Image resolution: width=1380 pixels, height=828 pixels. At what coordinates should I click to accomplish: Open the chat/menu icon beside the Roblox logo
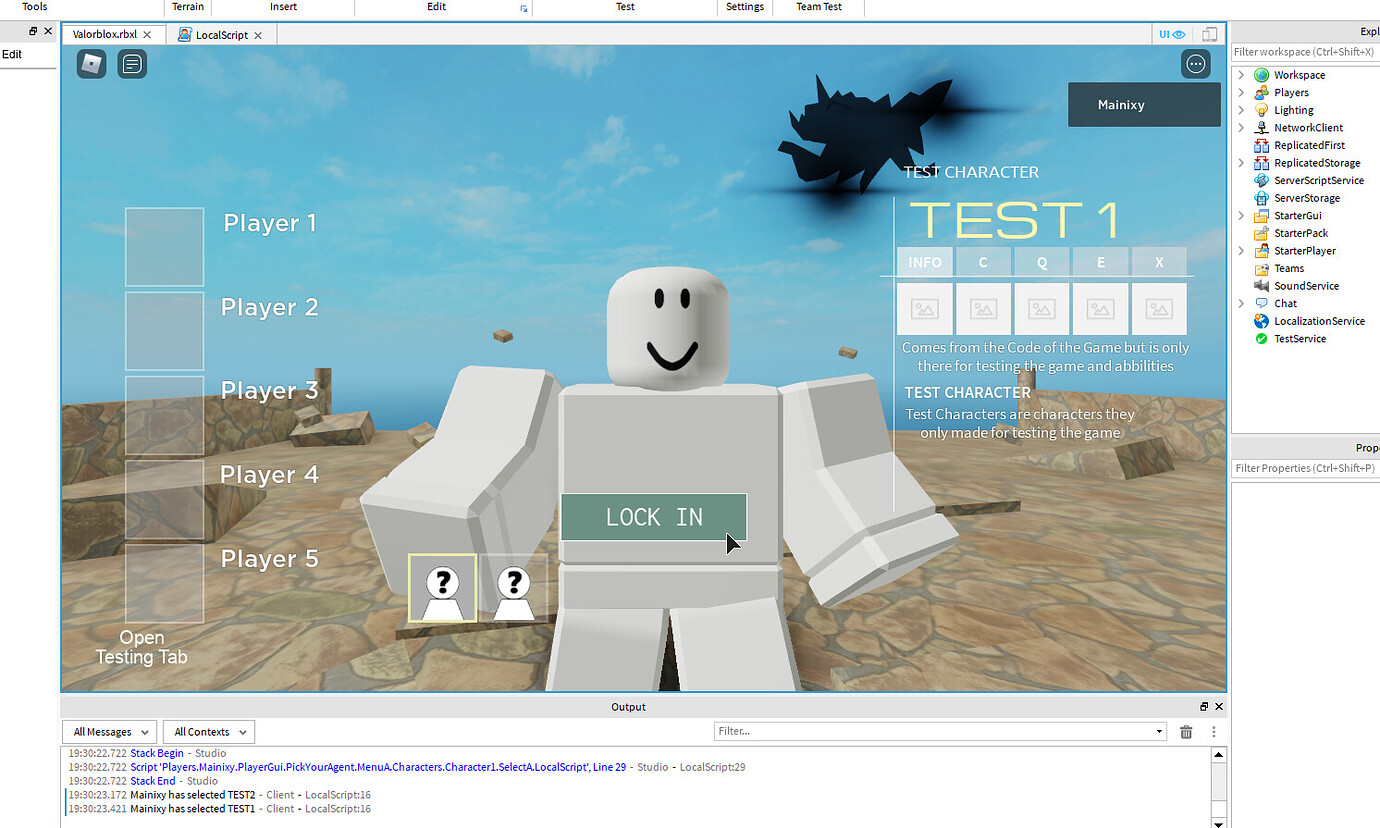132,63
